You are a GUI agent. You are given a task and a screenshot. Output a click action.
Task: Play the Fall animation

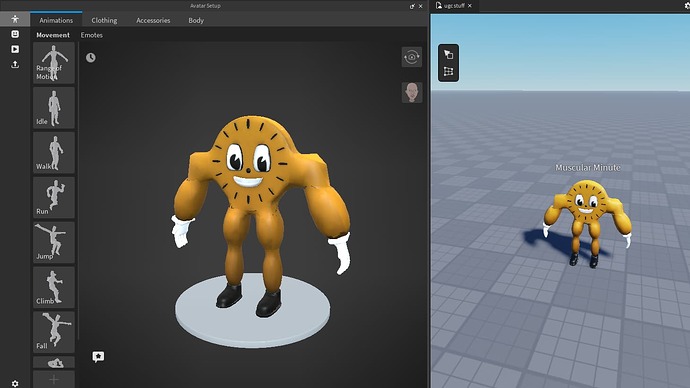(54, 332)
